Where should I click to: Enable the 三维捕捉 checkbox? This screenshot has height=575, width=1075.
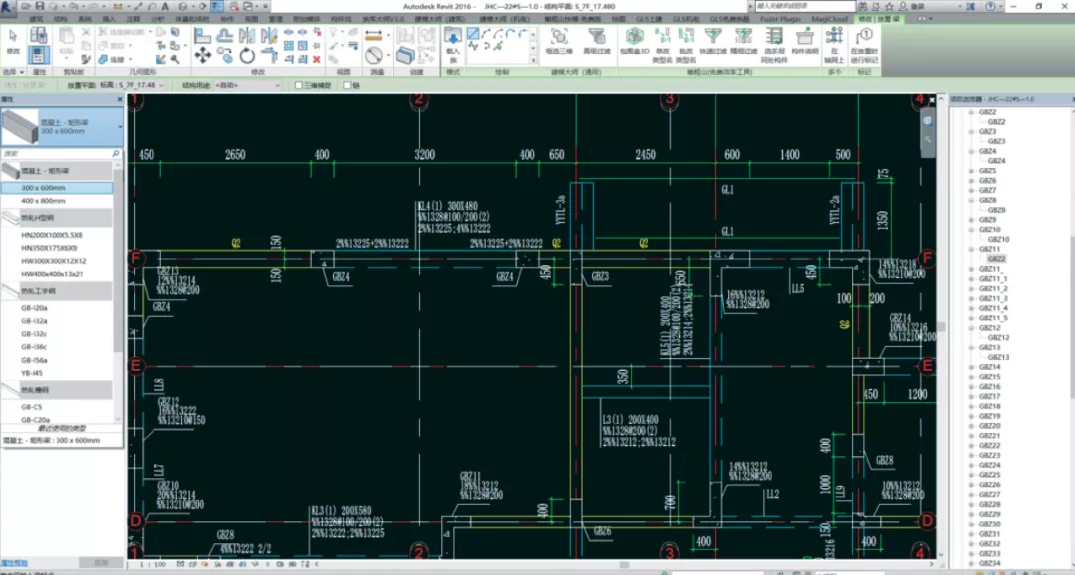pyautogui.click(x=300, y=86)
